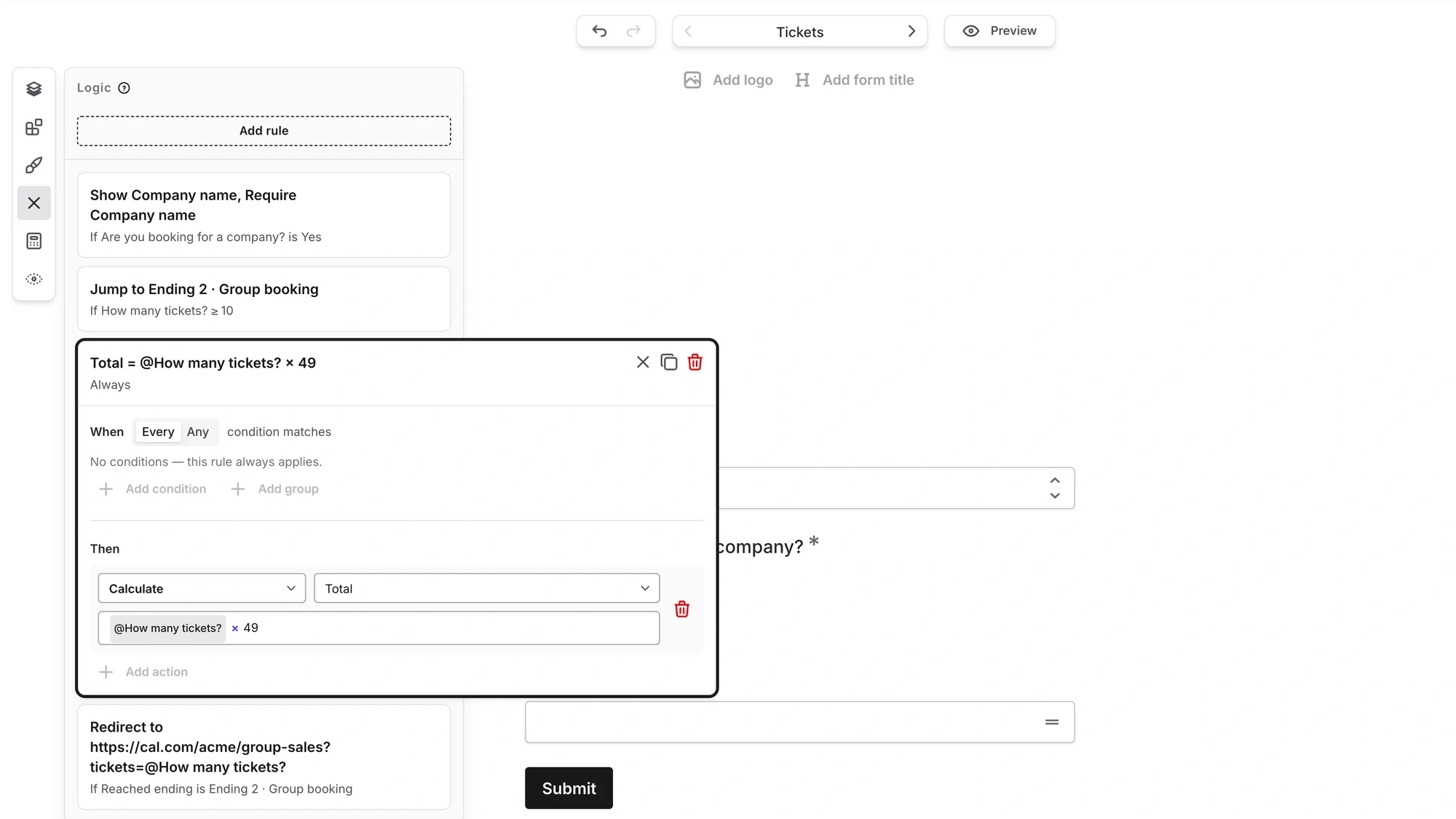Click the Add form title text
Viewport: 1456px width, 819px height.
869,80
